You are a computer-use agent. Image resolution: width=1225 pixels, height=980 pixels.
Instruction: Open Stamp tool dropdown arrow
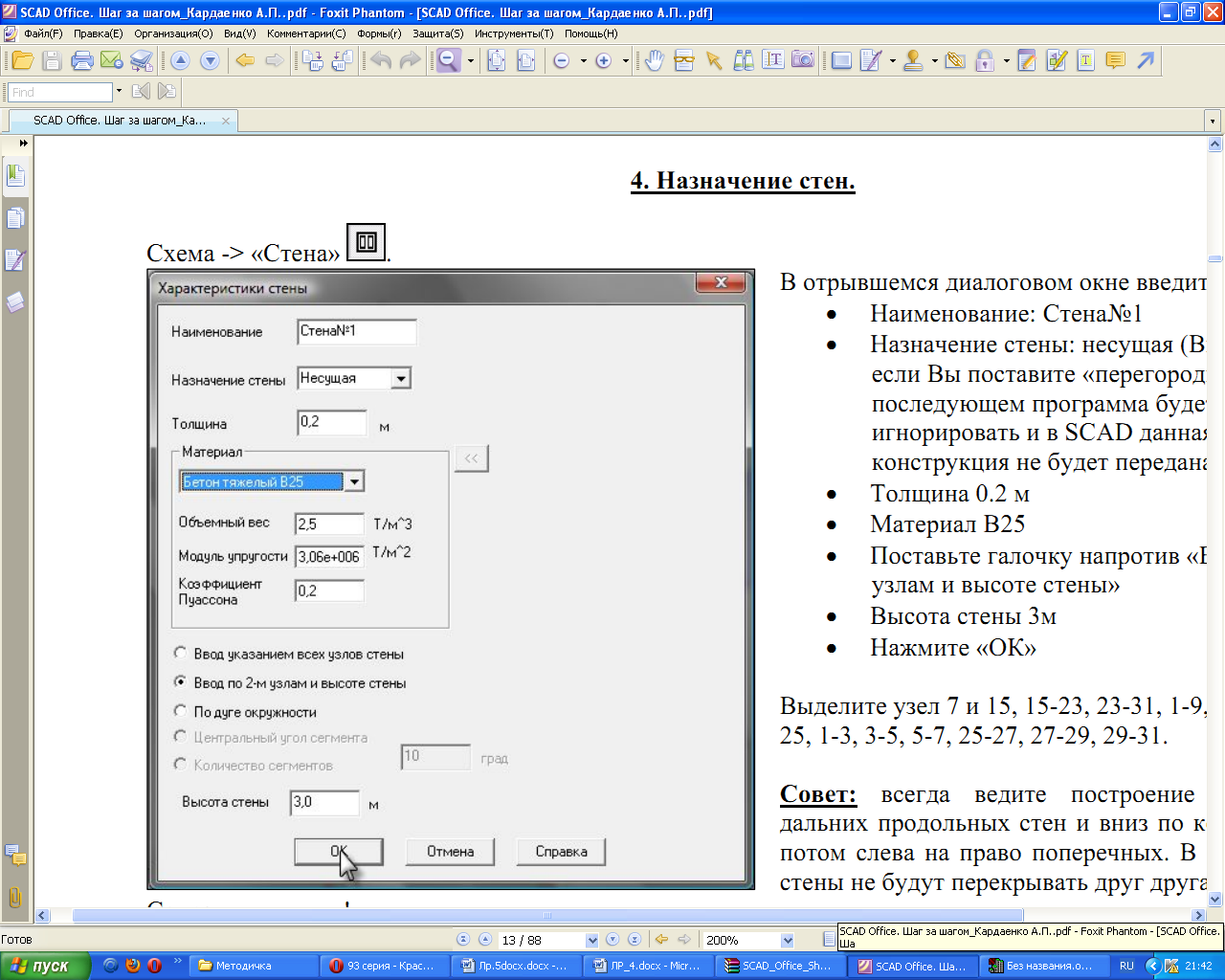tap(934, 61)
